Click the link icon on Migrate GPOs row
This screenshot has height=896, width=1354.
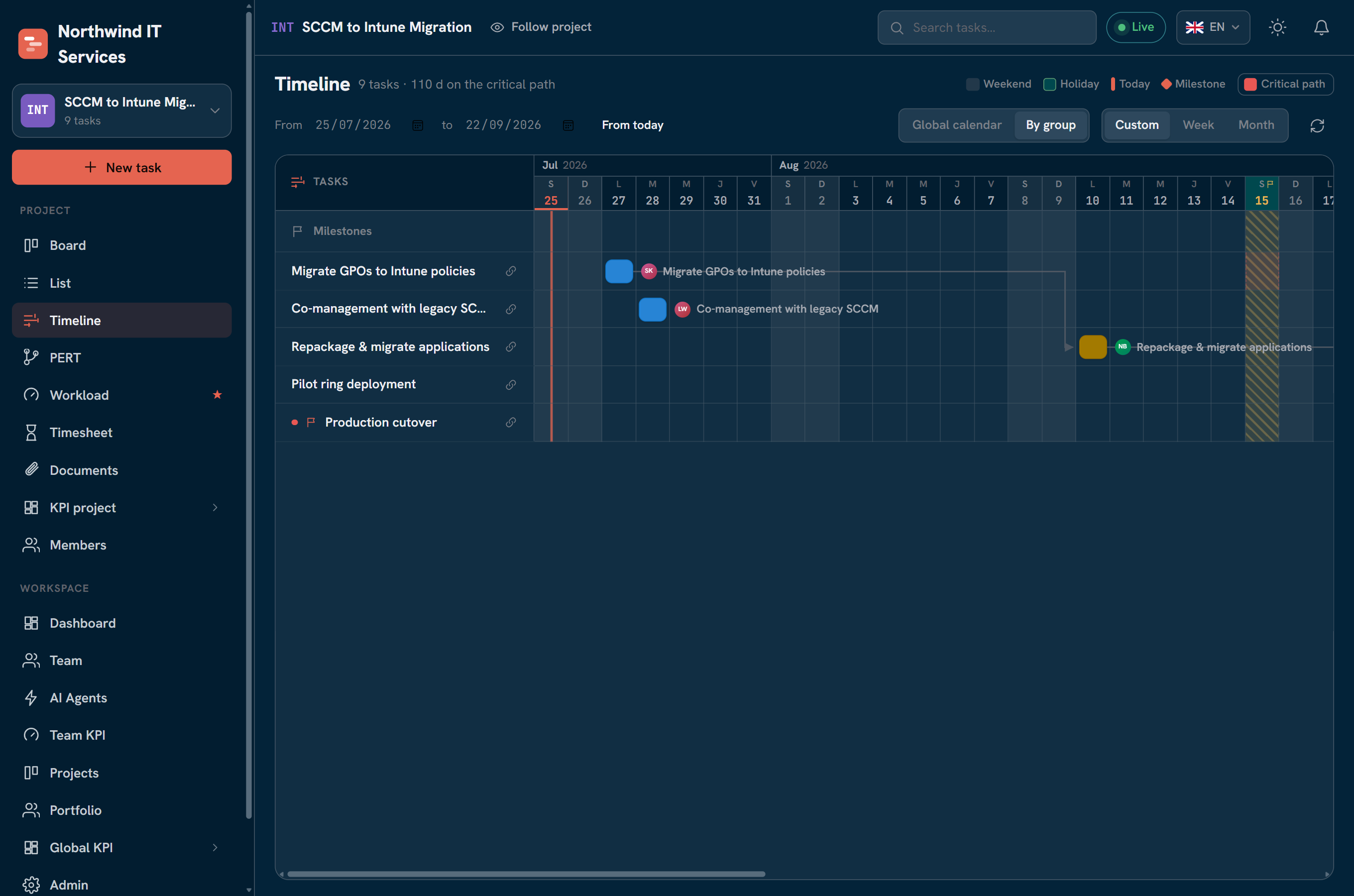coord(511,271)
